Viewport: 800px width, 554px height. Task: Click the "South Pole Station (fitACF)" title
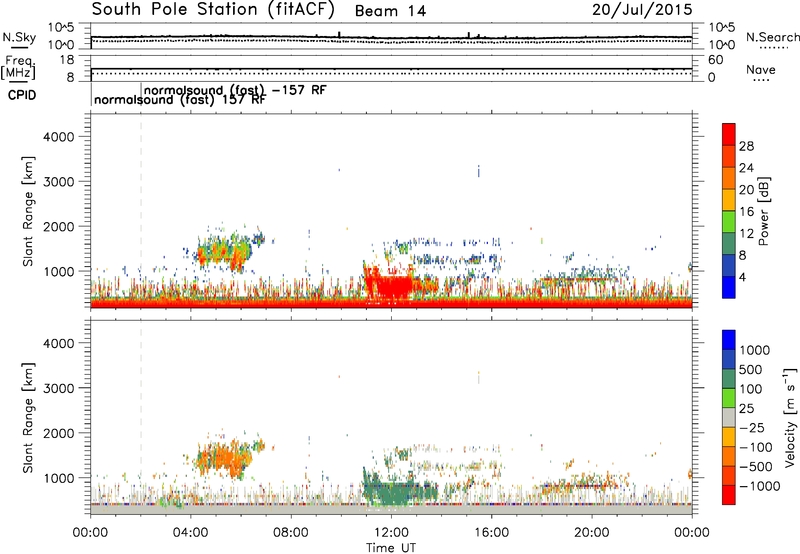tap(213, 10)
